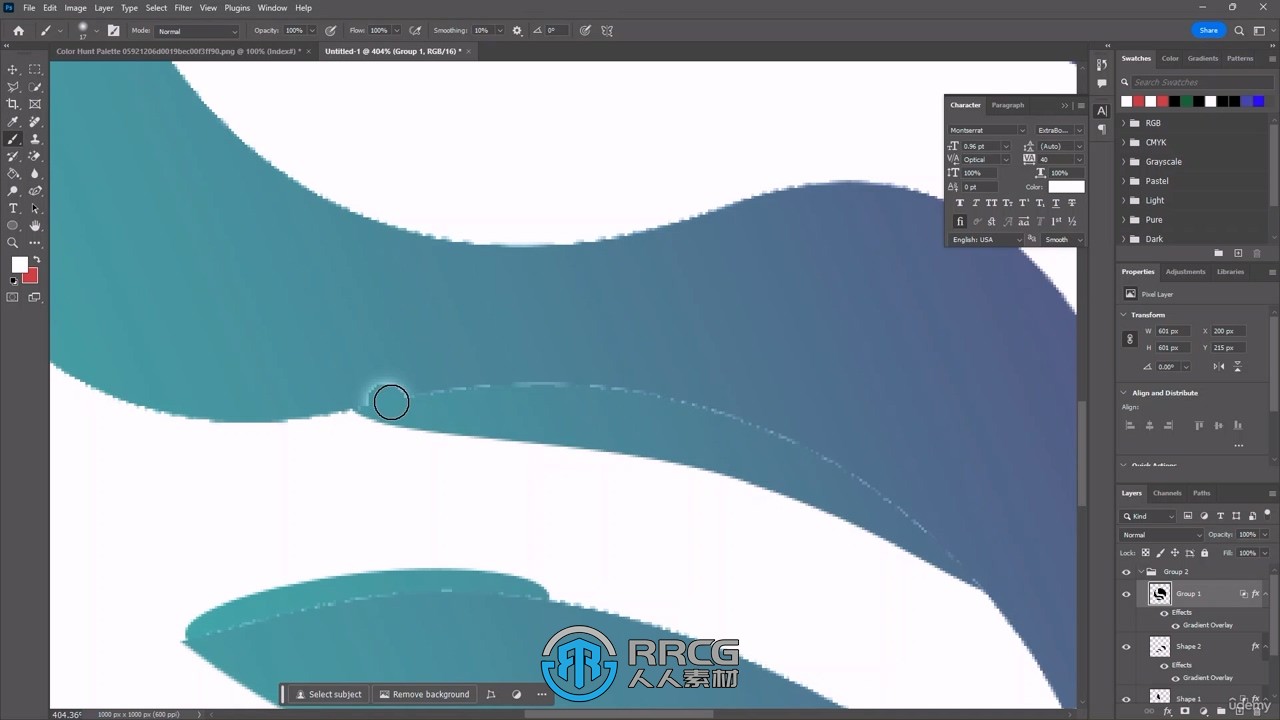Select the Horizontal Type tool
Viewport: 1280px width, 720px height.
point(13,208)
